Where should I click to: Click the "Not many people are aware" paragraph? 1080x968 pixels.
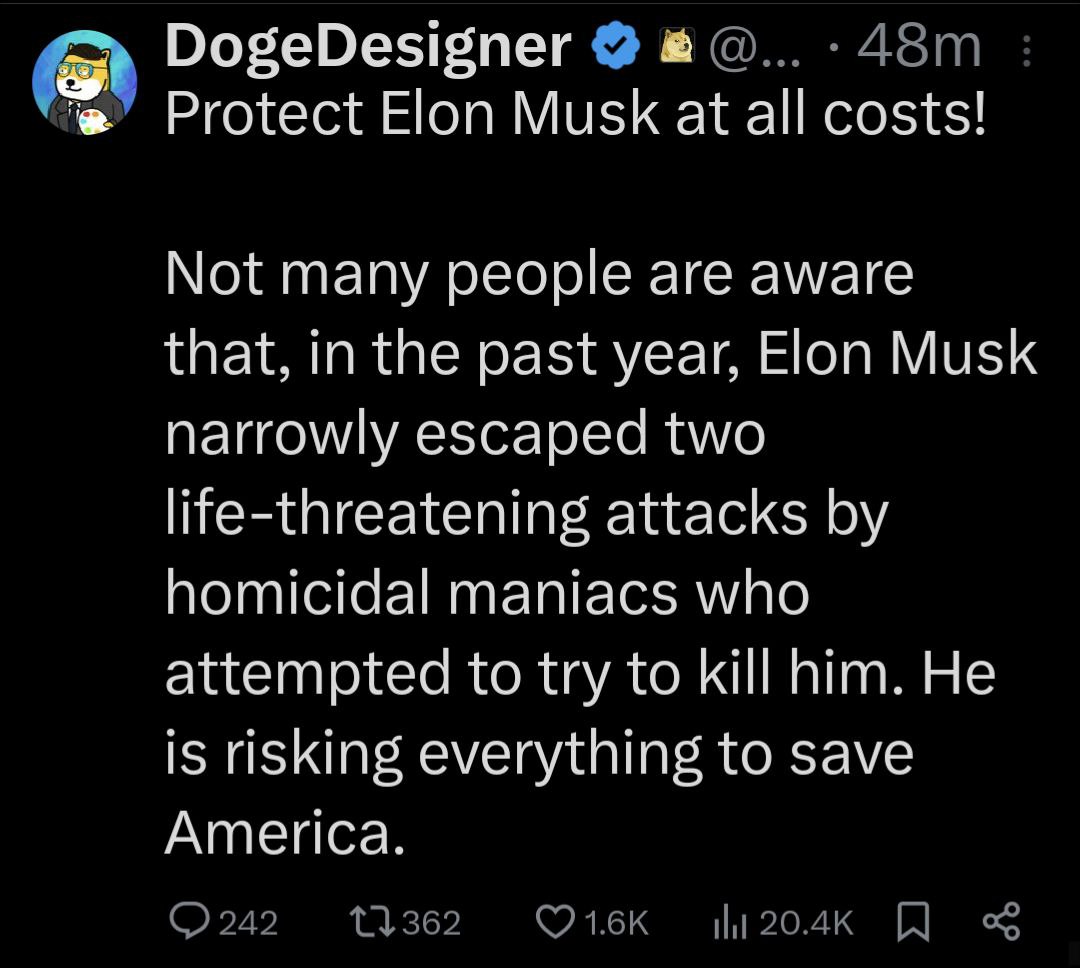coord(538,275)
